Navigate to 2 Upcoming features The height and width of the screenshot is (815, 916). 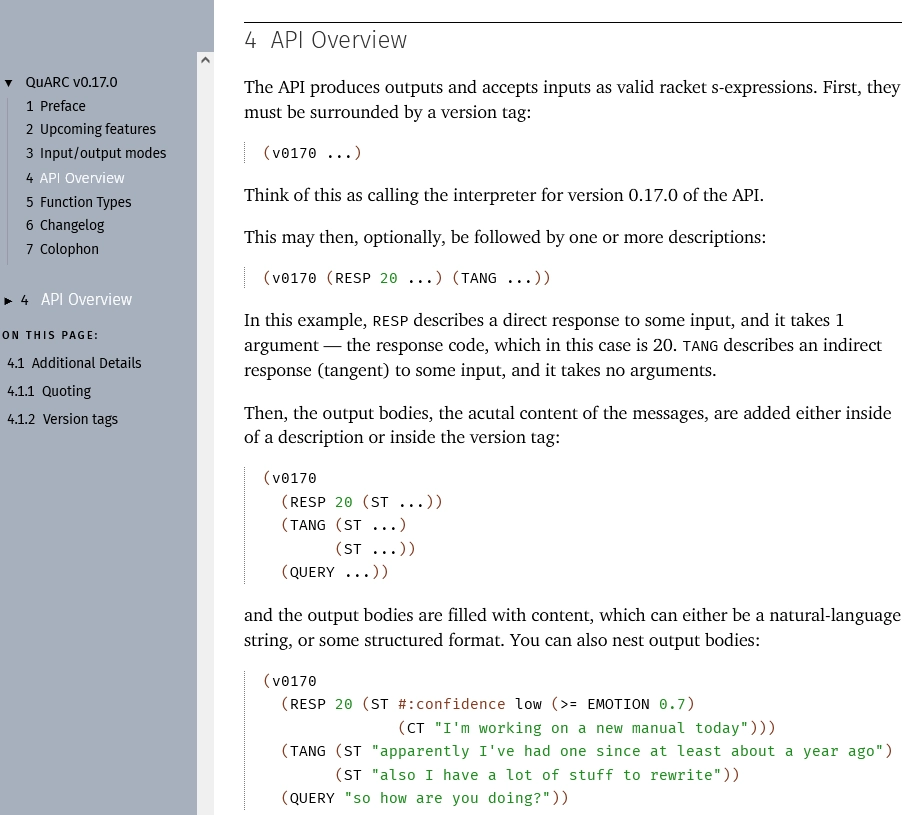tap(95, 129)
